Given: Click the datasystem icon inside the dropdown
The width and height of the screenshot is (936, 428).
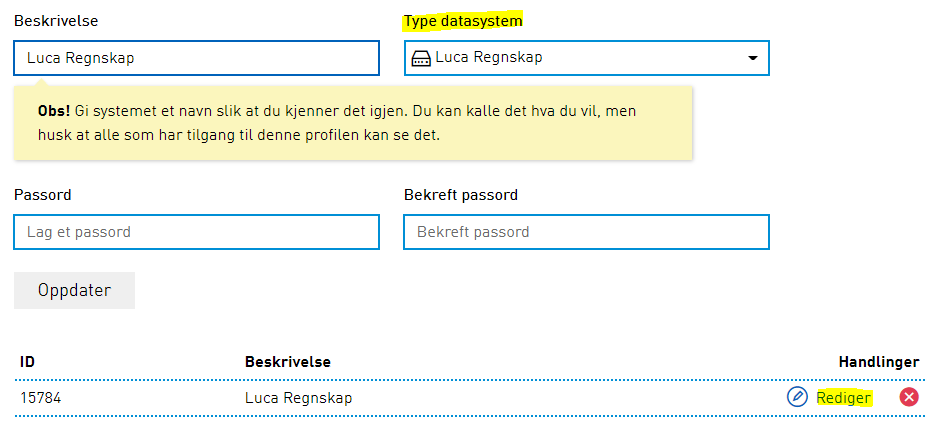Looking at the screenshot, I should coord(421,58).
